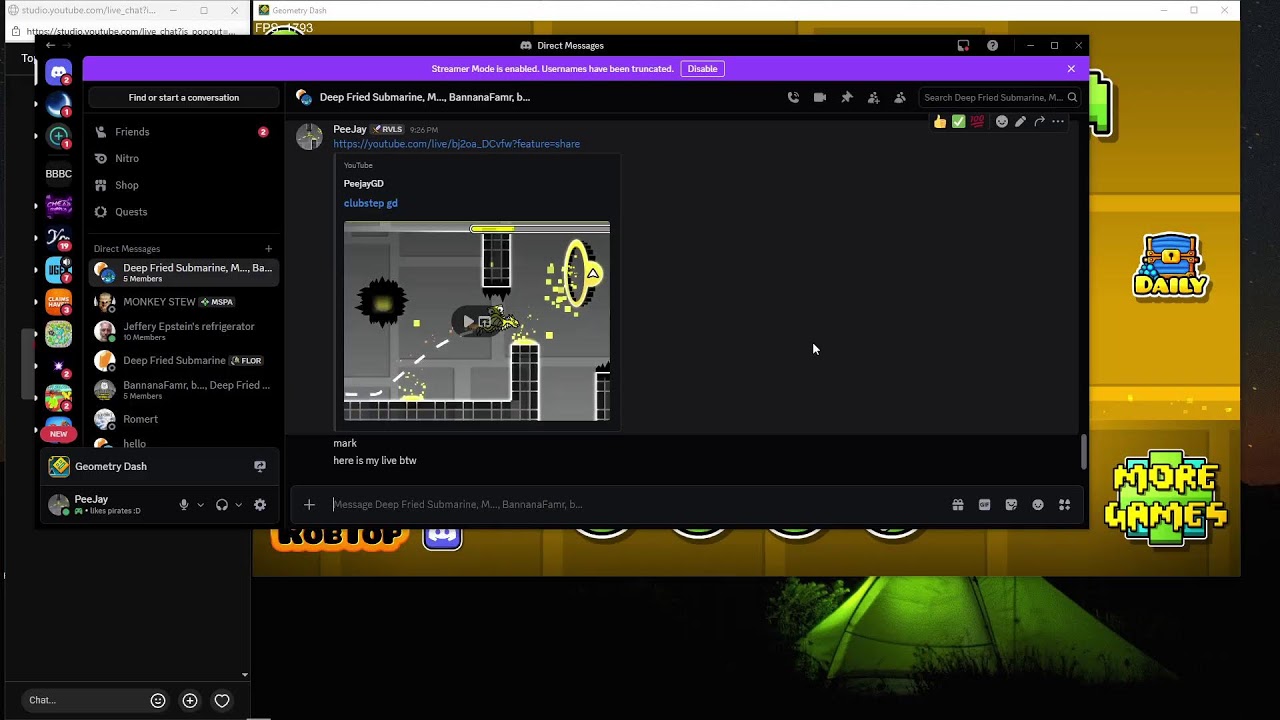1280x720 pixels.
Task: Show the member list
Action: click(x=900, y=97)
